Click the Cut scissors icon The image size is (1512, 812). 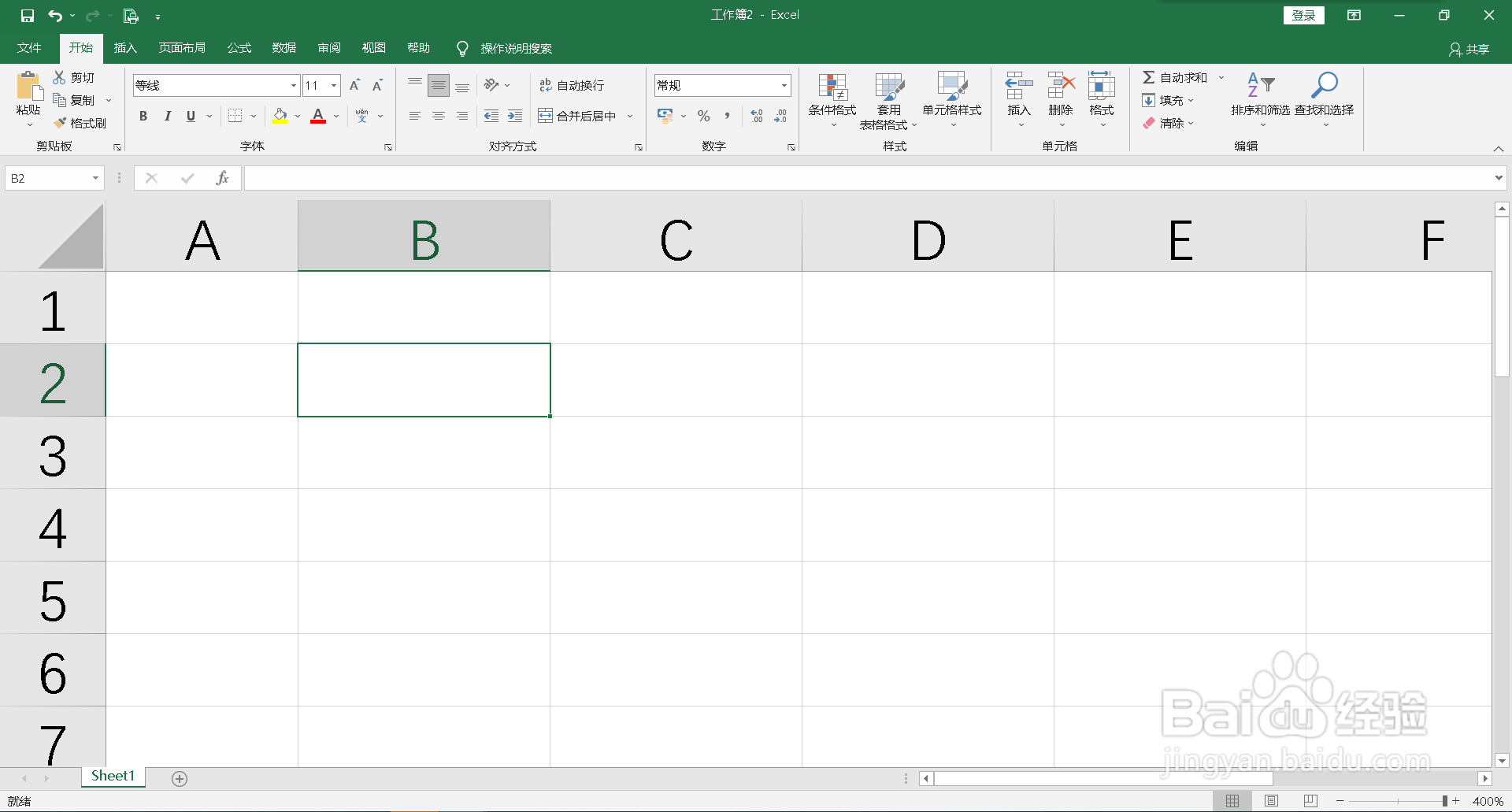point(59,77)
